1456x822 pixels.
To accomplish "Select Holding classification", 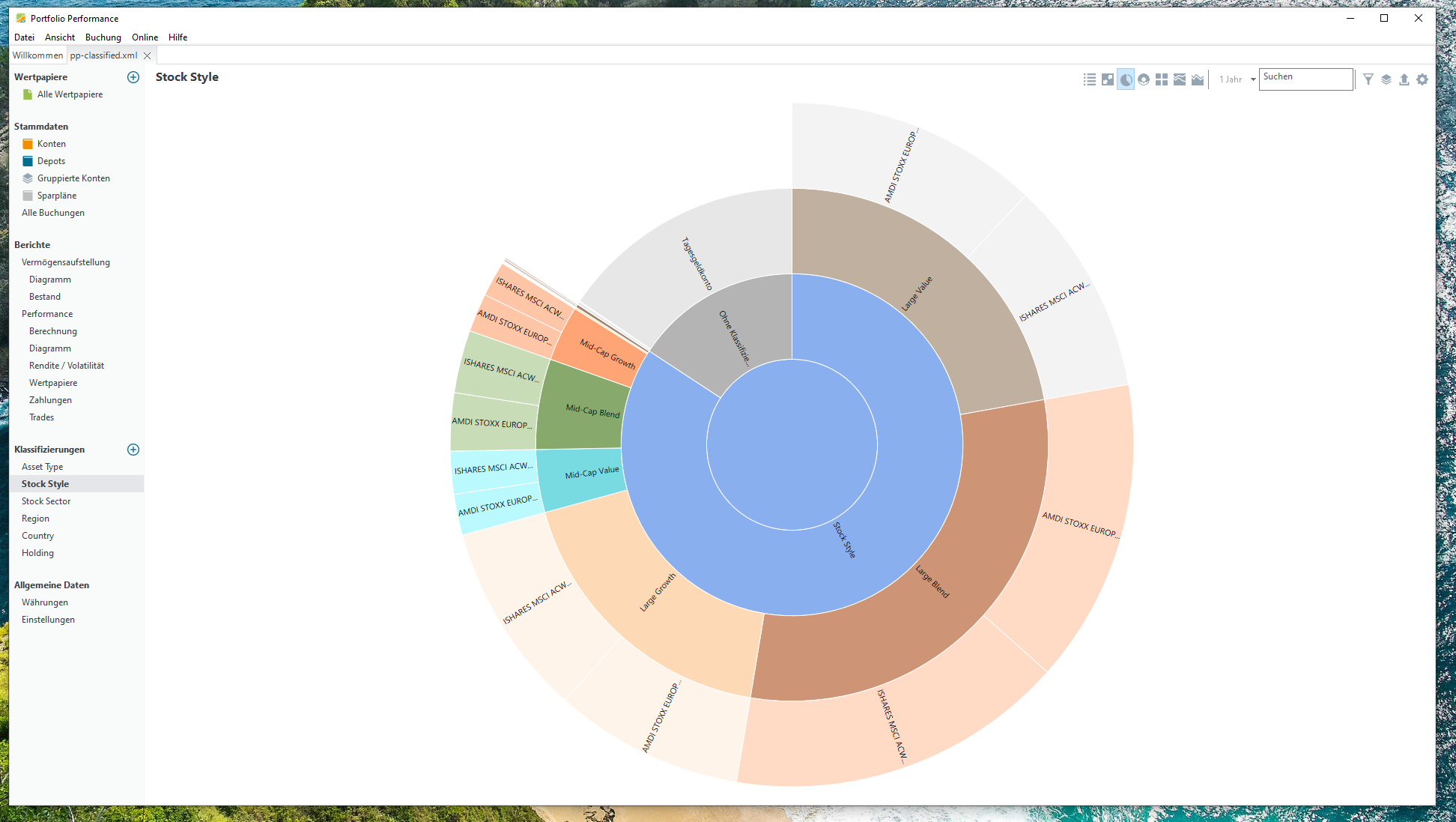I will click(x=37, y=553).
